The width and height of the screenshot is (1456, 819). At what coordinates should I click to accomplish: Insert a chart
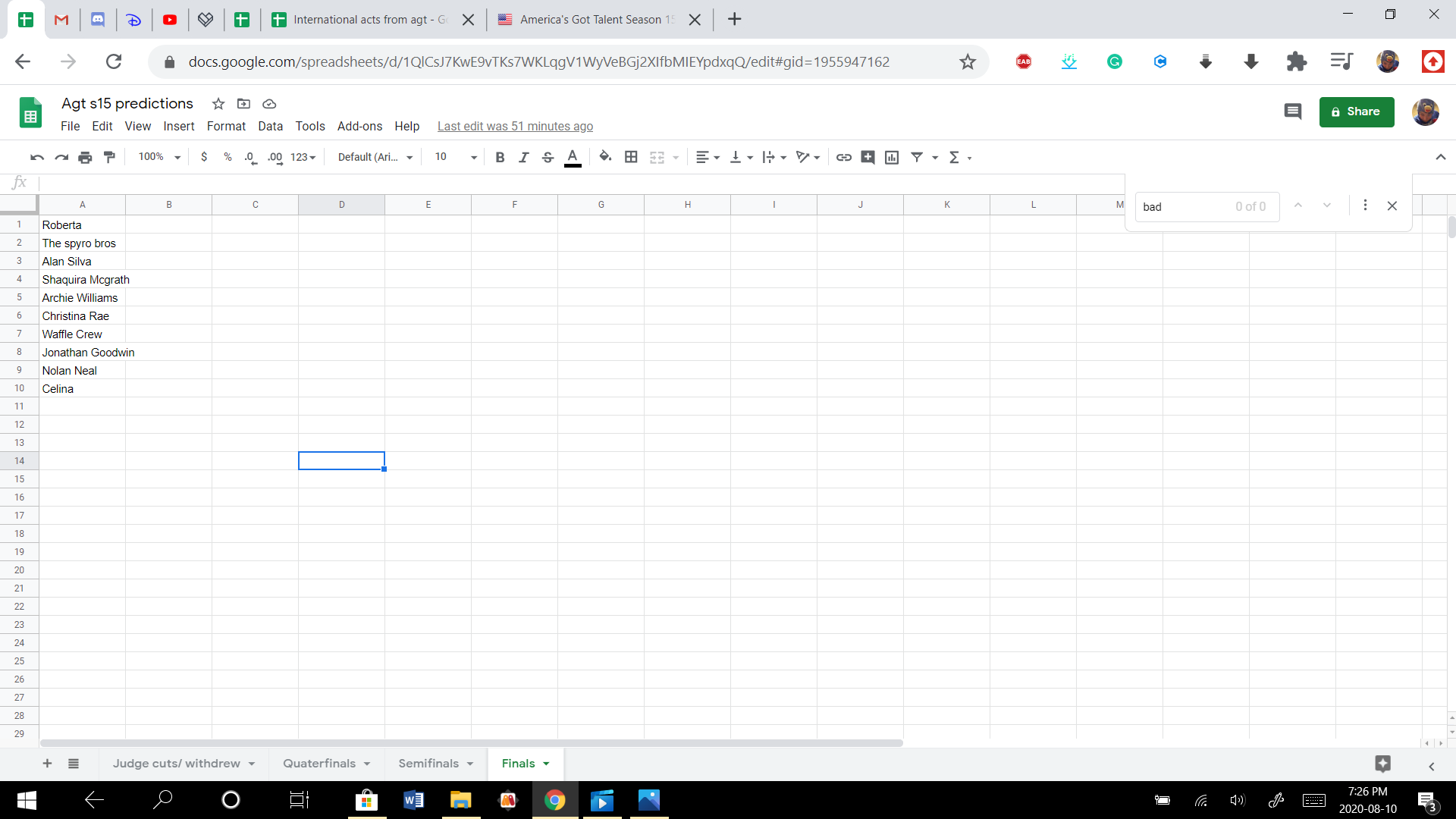[x=892, y=157]
